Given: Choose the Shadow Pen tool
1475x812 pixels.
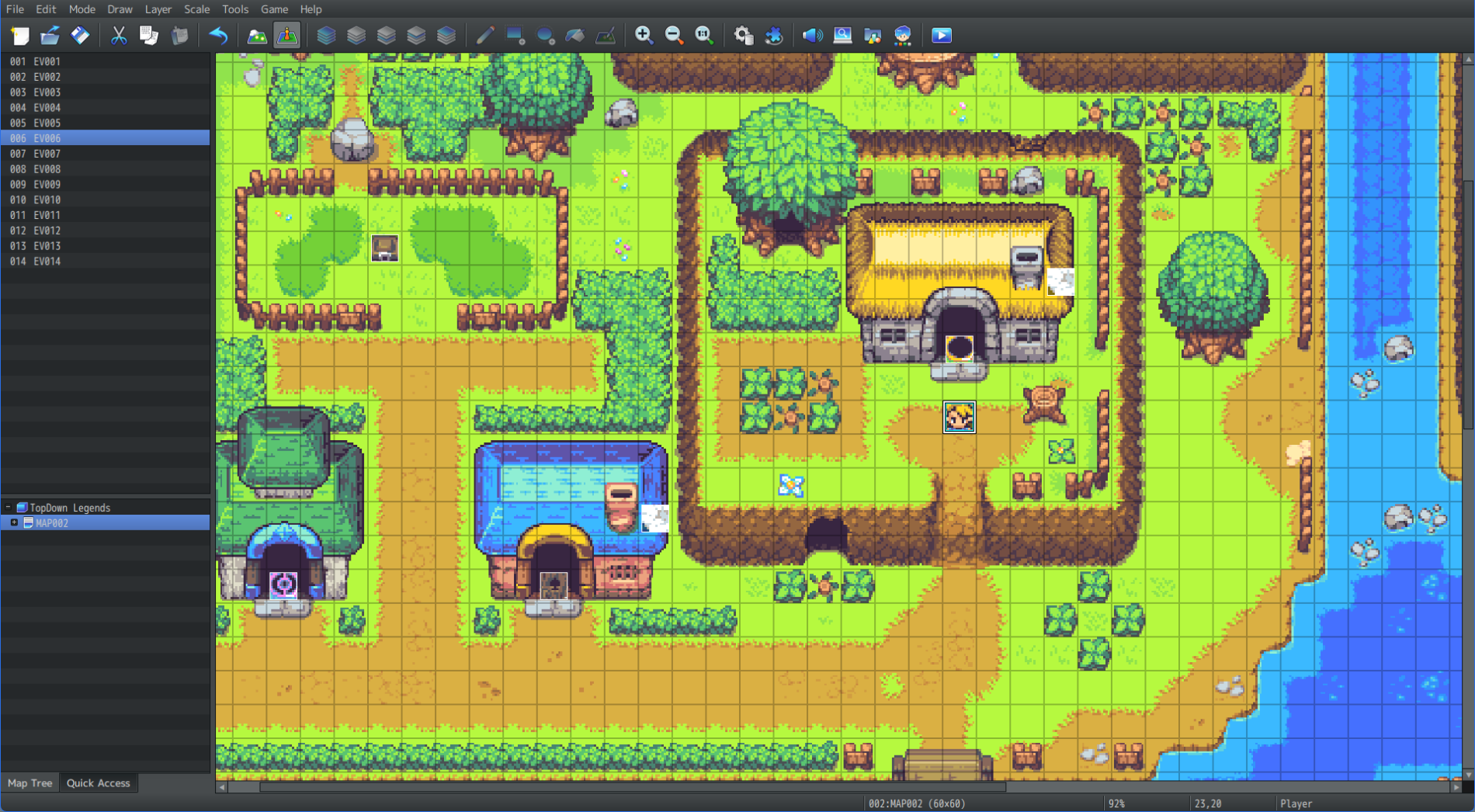Looking at the screenshot, I should pyautogui.click(x=606, y=35).
